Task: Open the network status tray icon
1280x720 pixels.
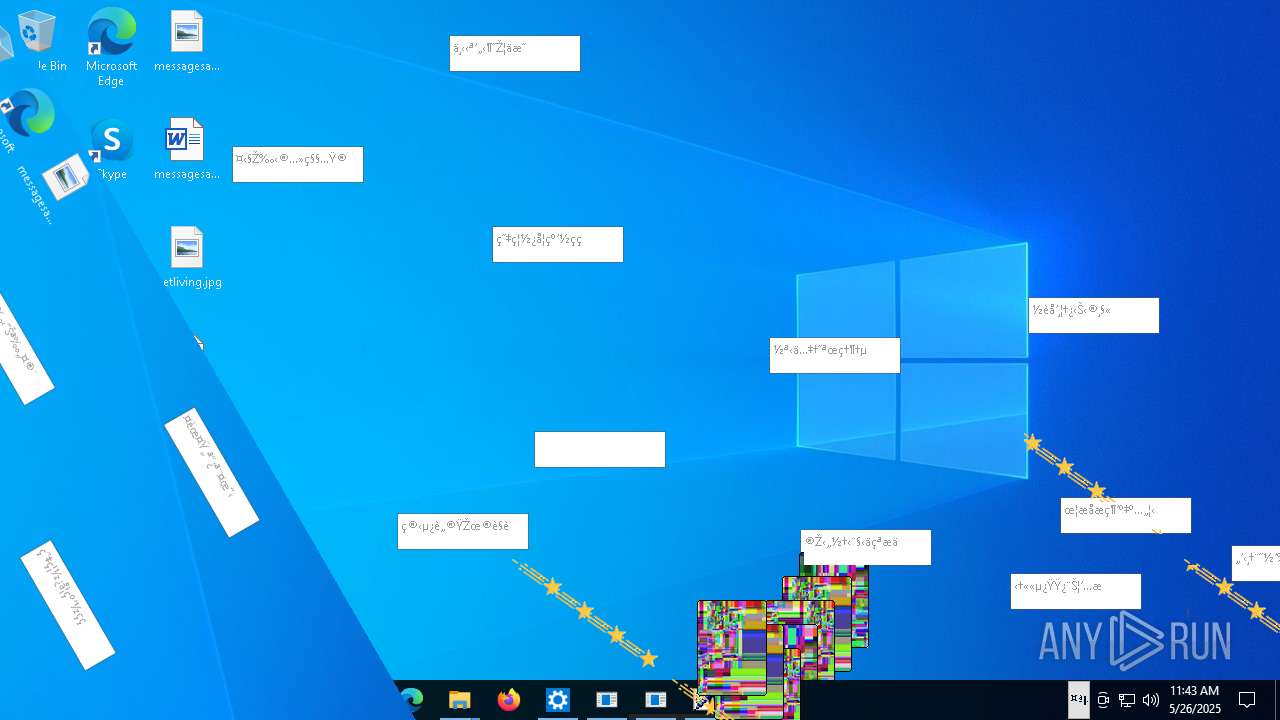Action: [x=1127, y=700]
